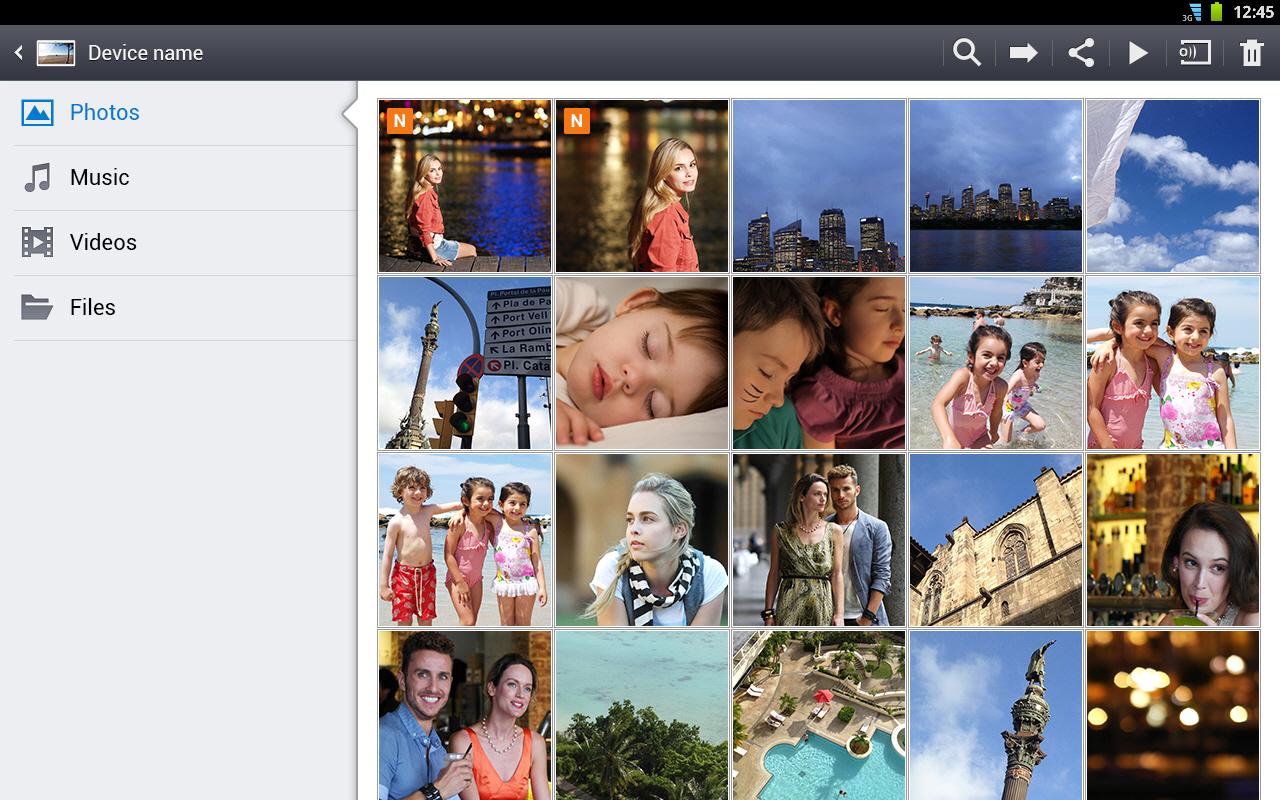Open the device thumbnail beside Device name
This screenshot has width=1280, height=800.
click(57, 52)
